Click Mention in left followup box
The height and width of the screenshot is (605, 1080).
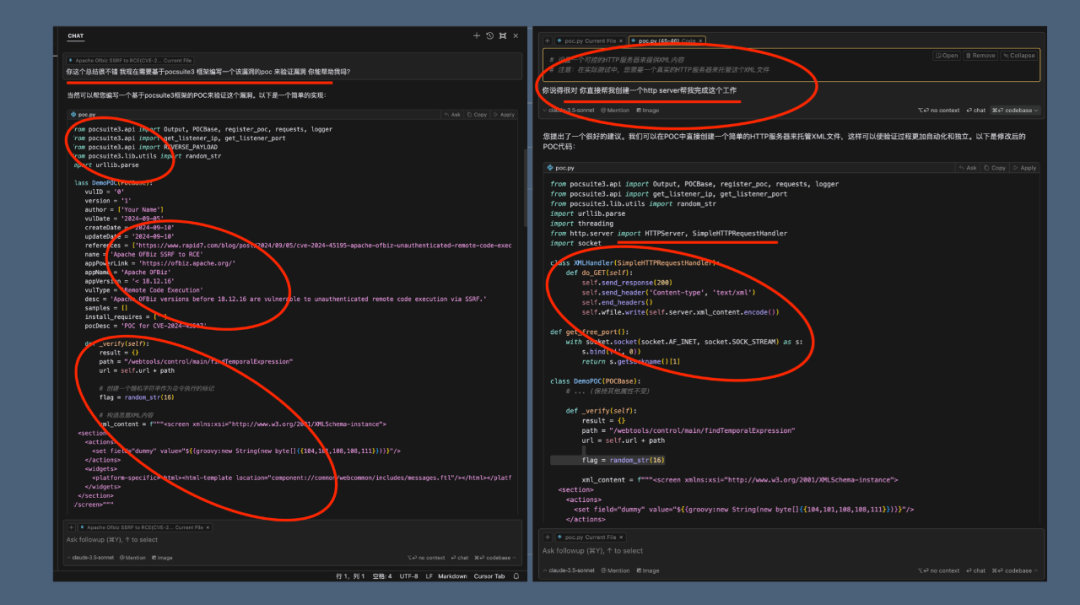133,557
